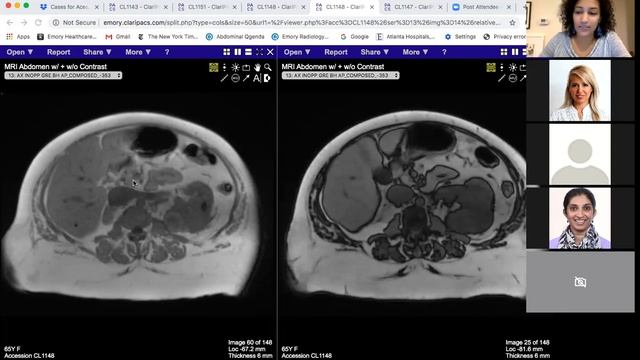This screenshot has height=360, width=640.
Task: Open the Emory Radiology bookmark
Action: coord(301,37)
